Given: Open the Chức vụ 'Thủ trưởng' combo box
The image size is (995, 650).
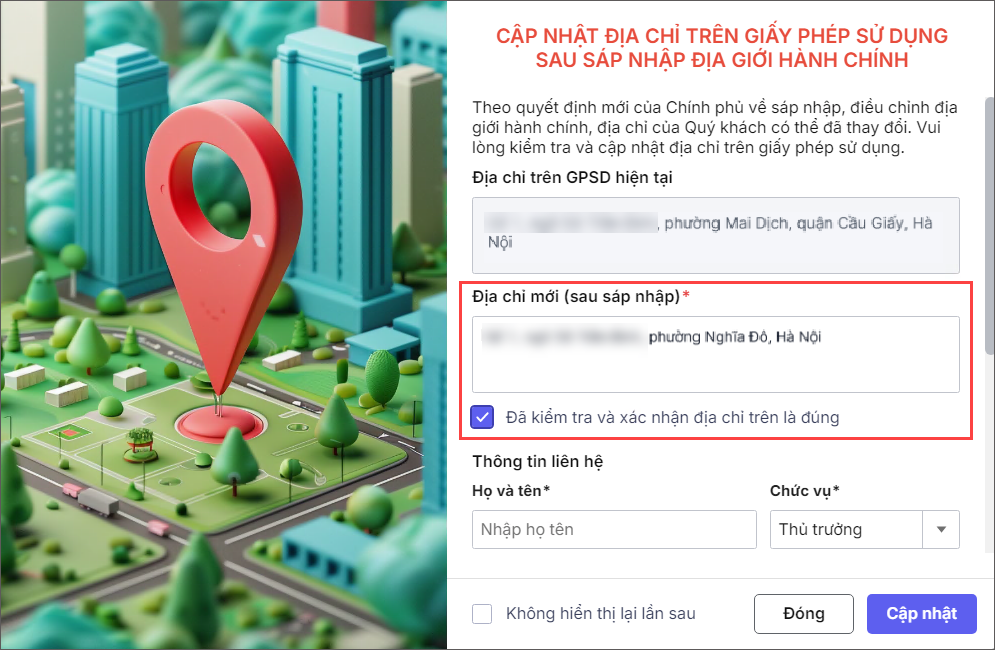Looking at the screenshot, I should coord(864,529).
